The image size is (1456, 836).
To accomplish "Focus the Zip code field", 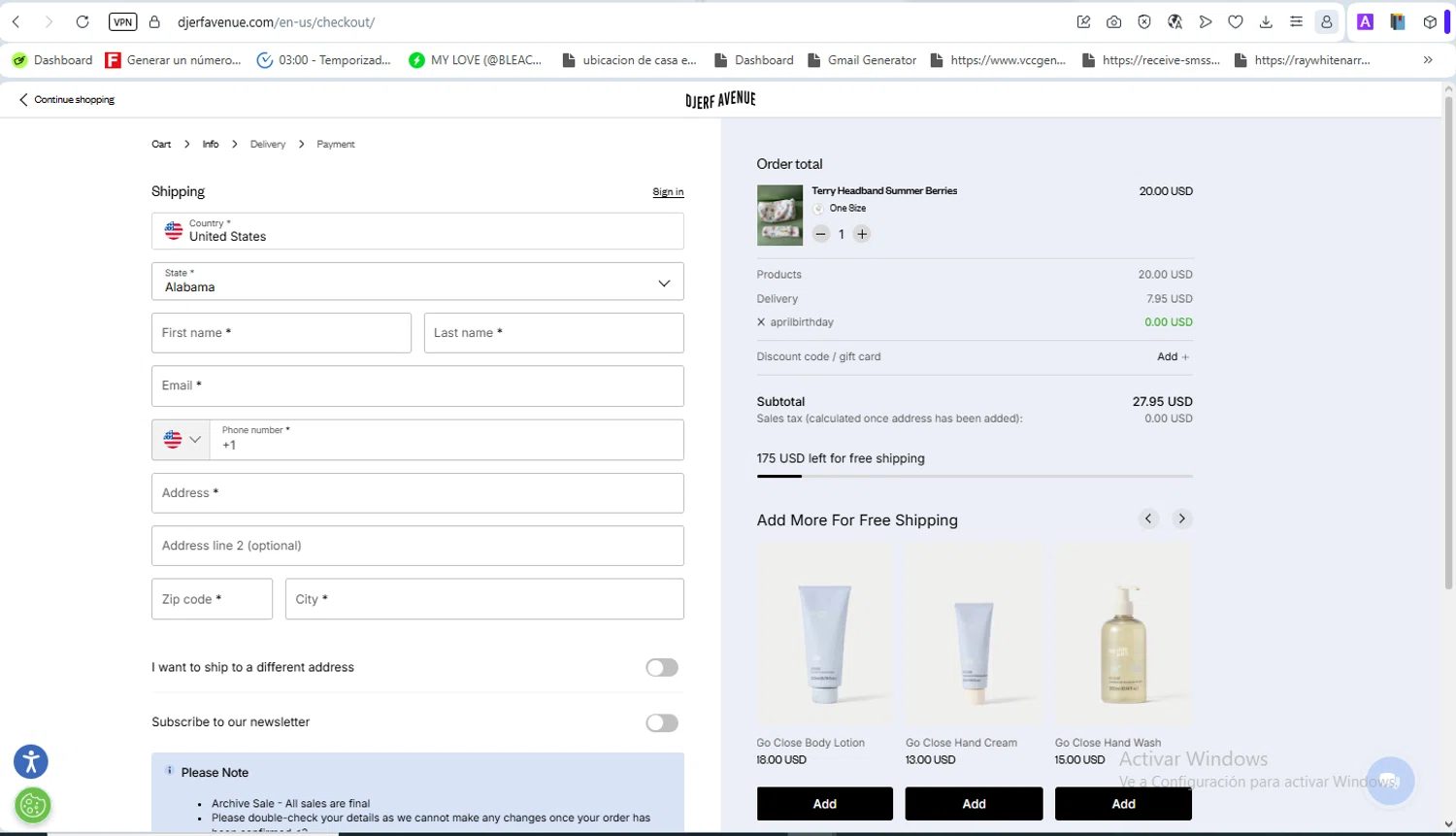I will (212, 599).
